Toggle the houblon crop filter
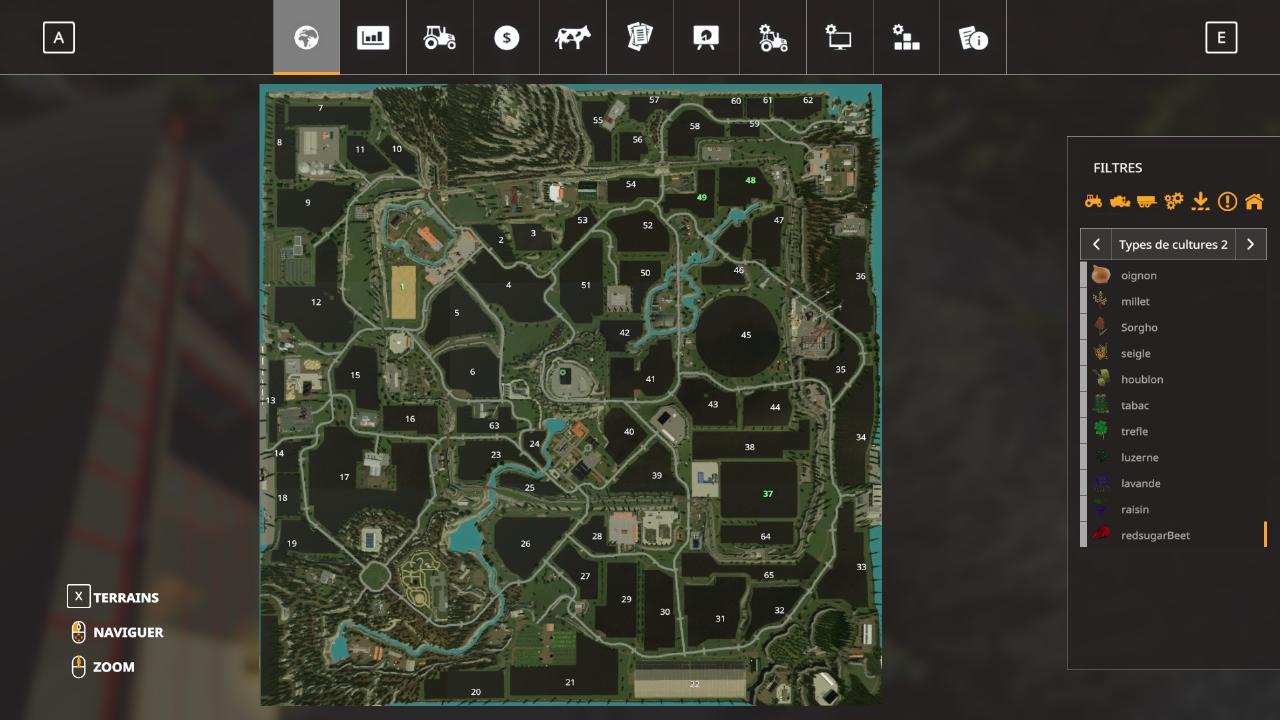This screenshot has height=720, width=1280. point(1173,379)
